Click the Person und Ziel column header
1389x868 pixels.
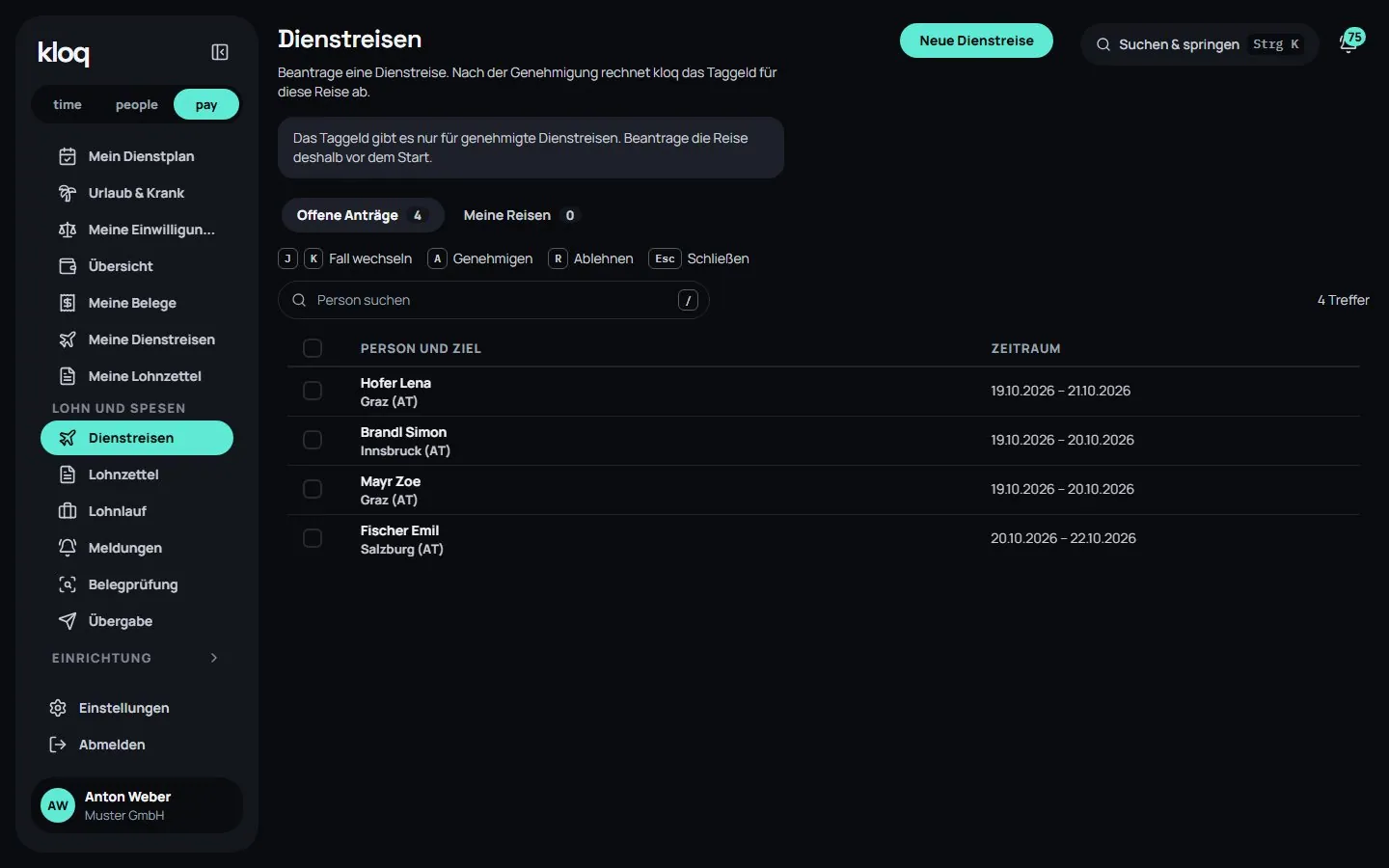click(x=421, y=348)
